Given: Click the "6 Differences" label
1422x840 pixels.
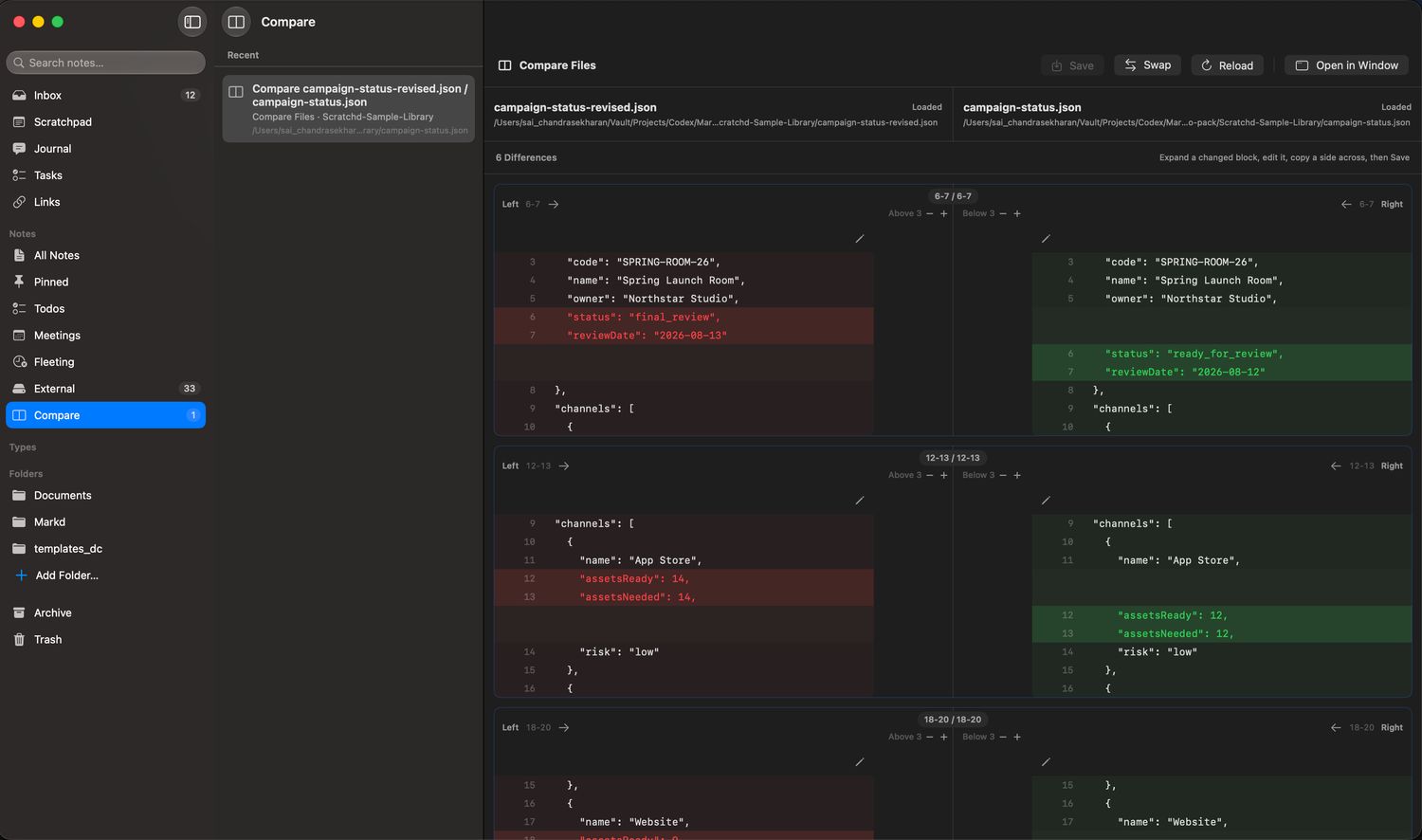Looking at the screenshot, I should click(x=526, y=157).
